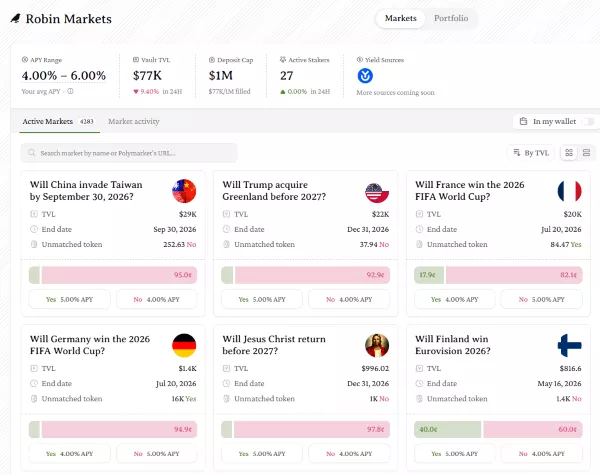Choose No 4.00% APY on Finland market
600x475 pixels.
[x=541, y=454]
